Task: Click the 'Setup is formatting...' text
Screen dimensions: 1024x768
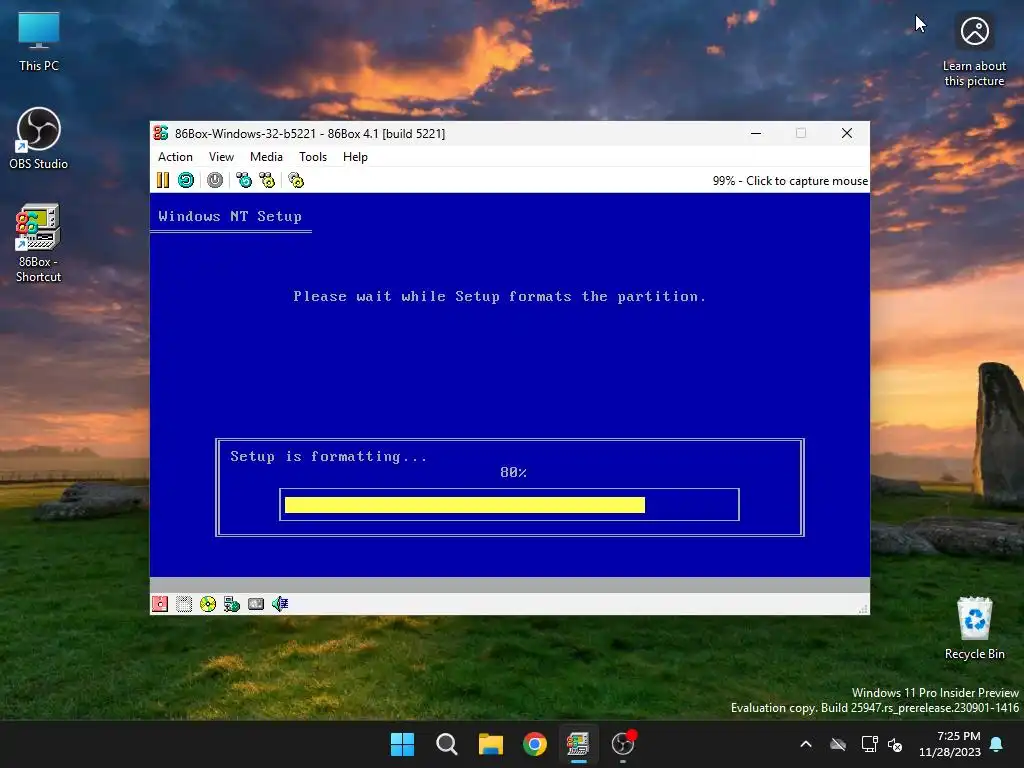Action: 328,456
